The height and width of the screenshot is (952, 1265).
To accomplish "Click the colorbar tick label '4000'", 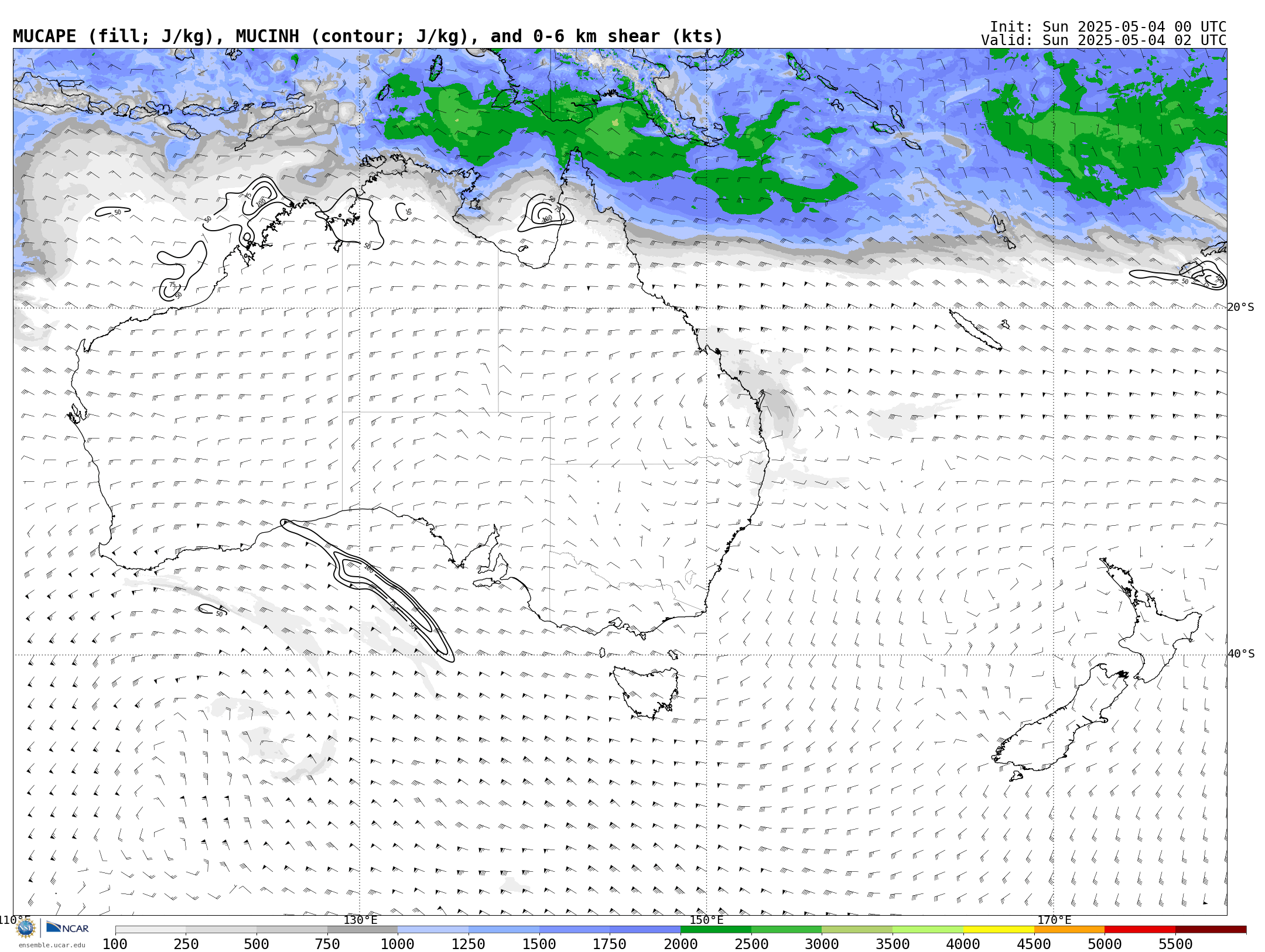I will pyautogui.click(x=963, y=944).
